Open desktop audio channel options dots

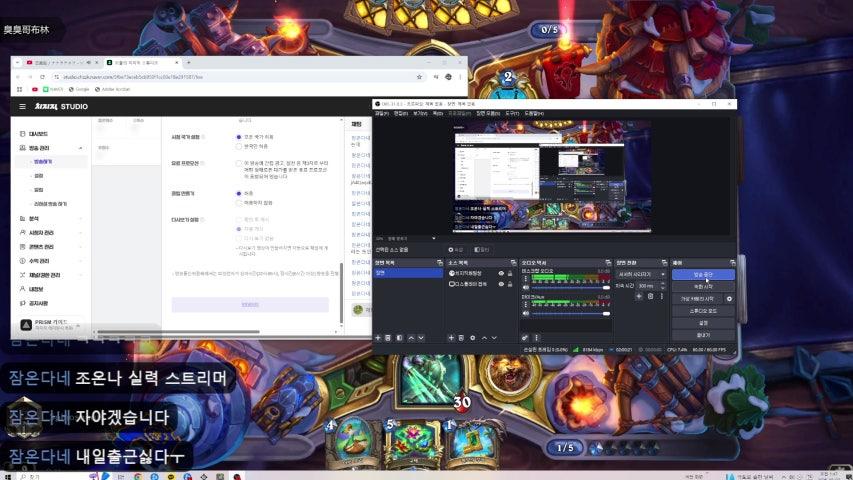tap(526, 279)
